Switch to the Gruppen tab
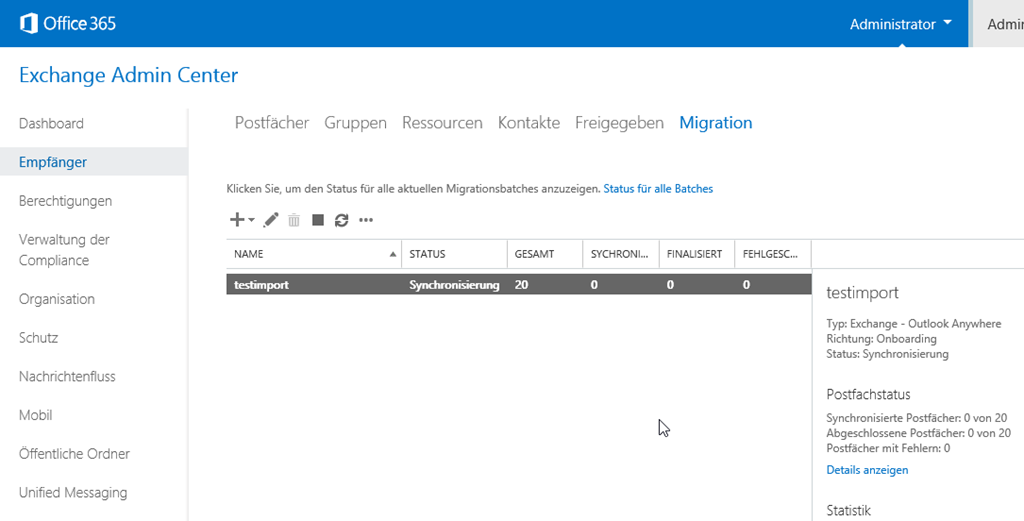The image size is (1024, 521). pos(355,123)
